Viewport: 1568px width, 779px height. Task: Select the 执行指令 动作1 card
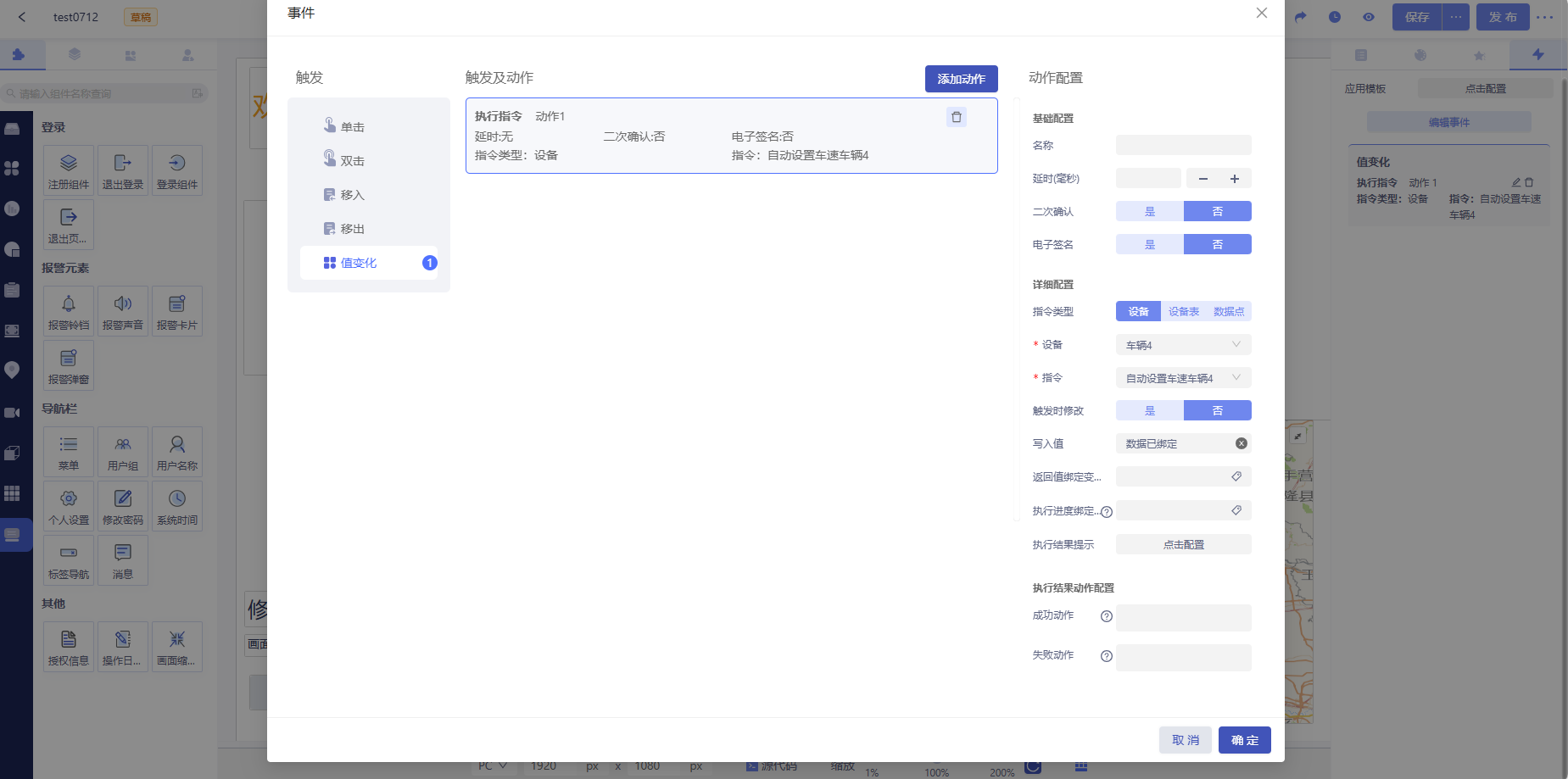click(731, 136)
